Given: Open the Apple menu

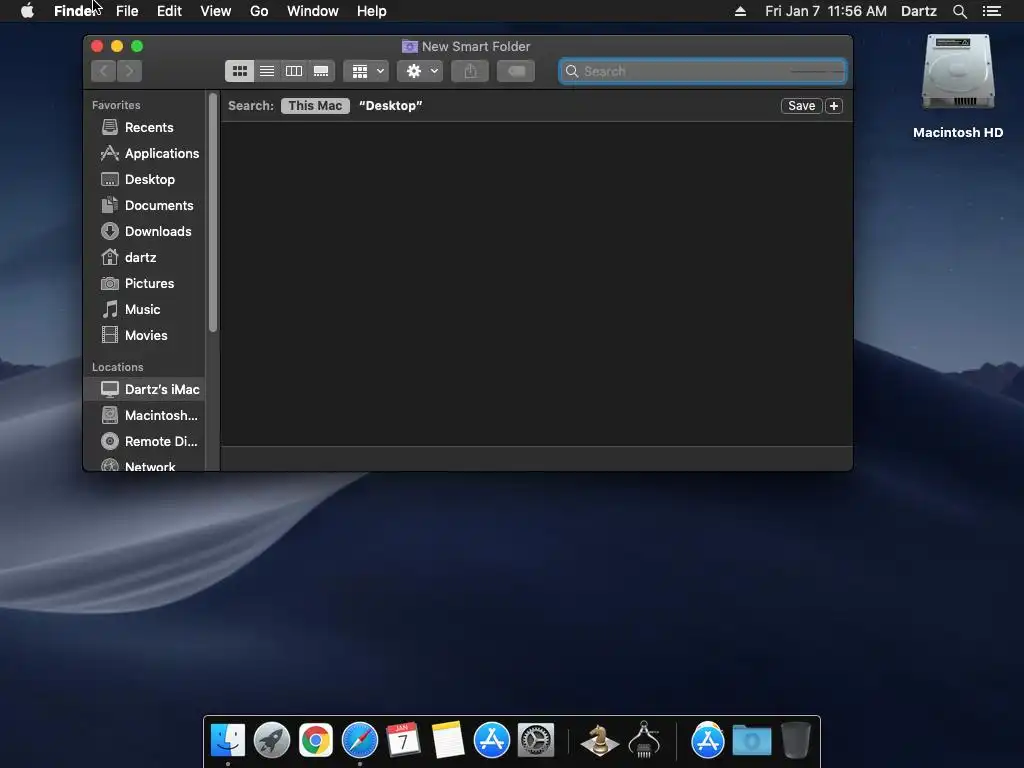Looking at the screenshot, I should [x=27, y=11].
